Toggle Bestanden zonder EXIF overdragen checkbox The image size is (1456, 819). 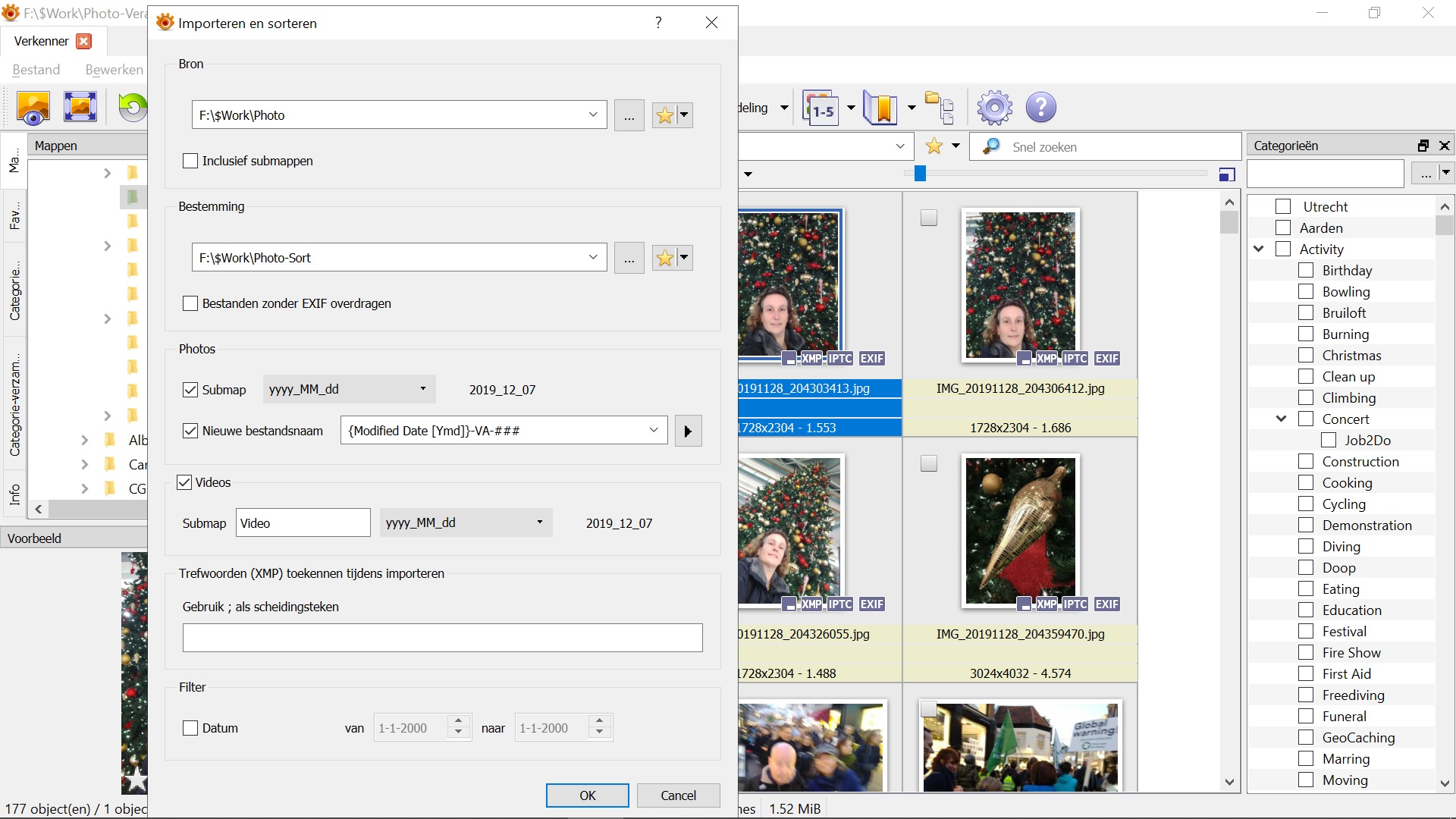(190, 303)
